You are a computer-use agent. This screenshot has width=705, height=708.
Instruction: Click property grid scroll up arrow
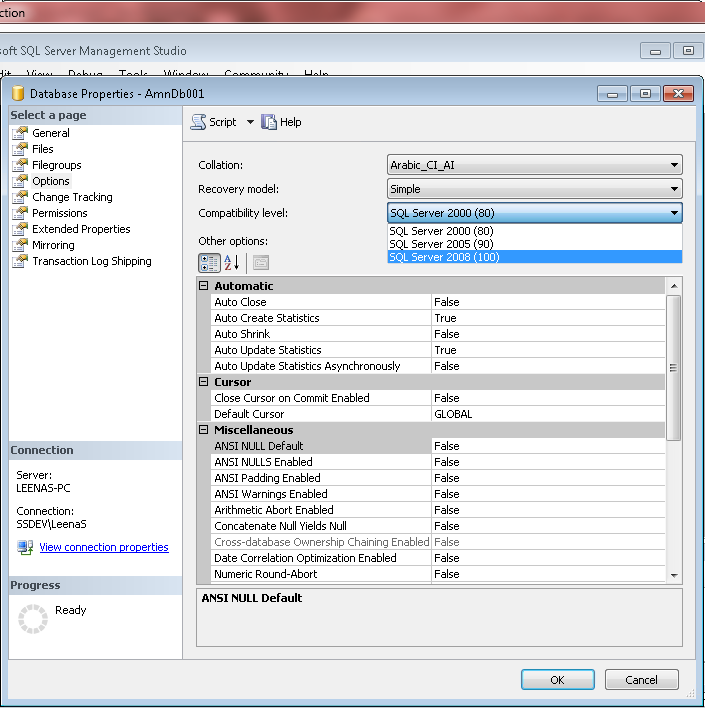(x=674, y=286)
